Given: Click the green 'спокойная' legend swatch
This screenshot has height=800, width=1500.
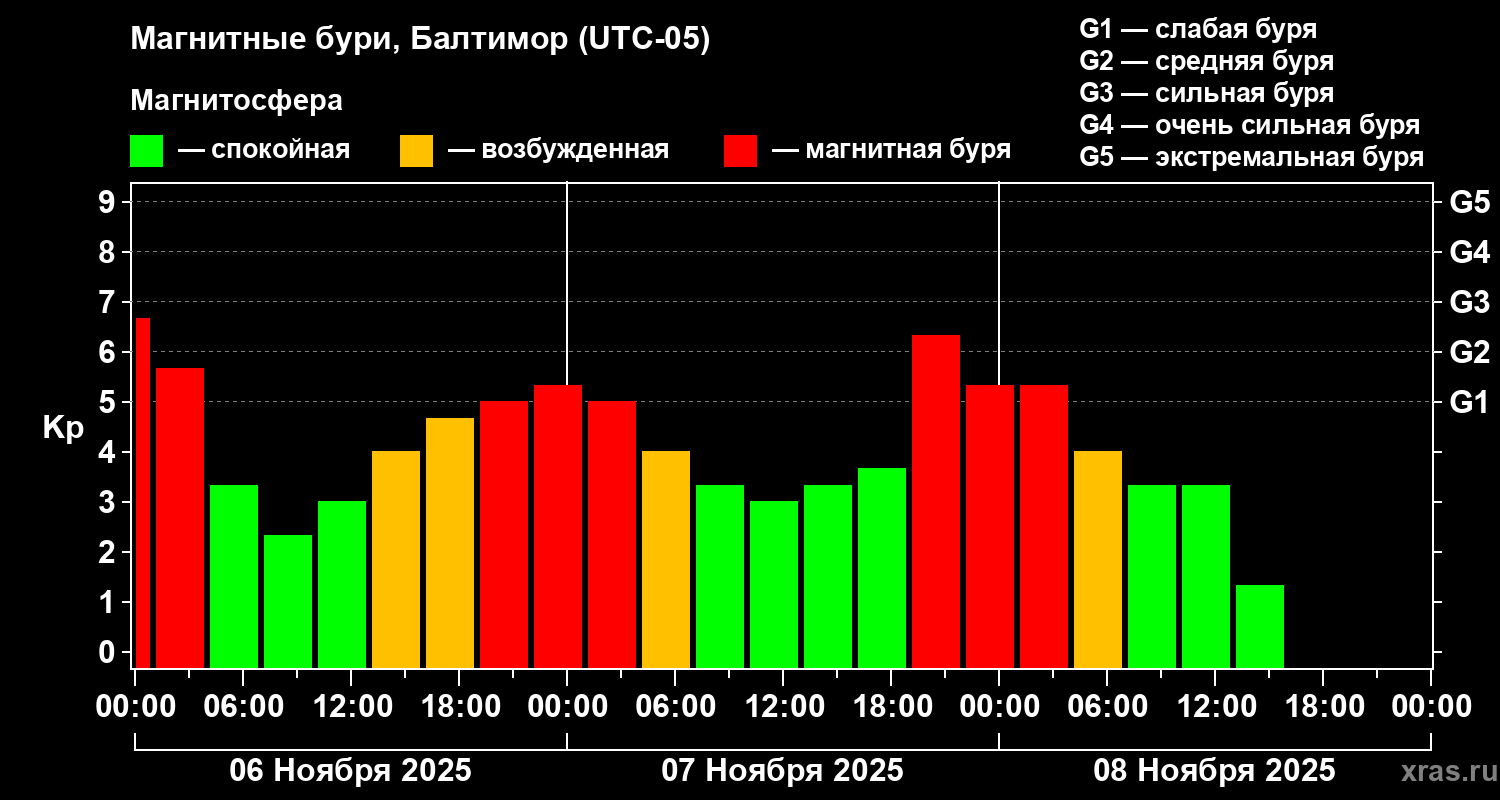Looking at the screenshot, I should [x=147, y=151].
